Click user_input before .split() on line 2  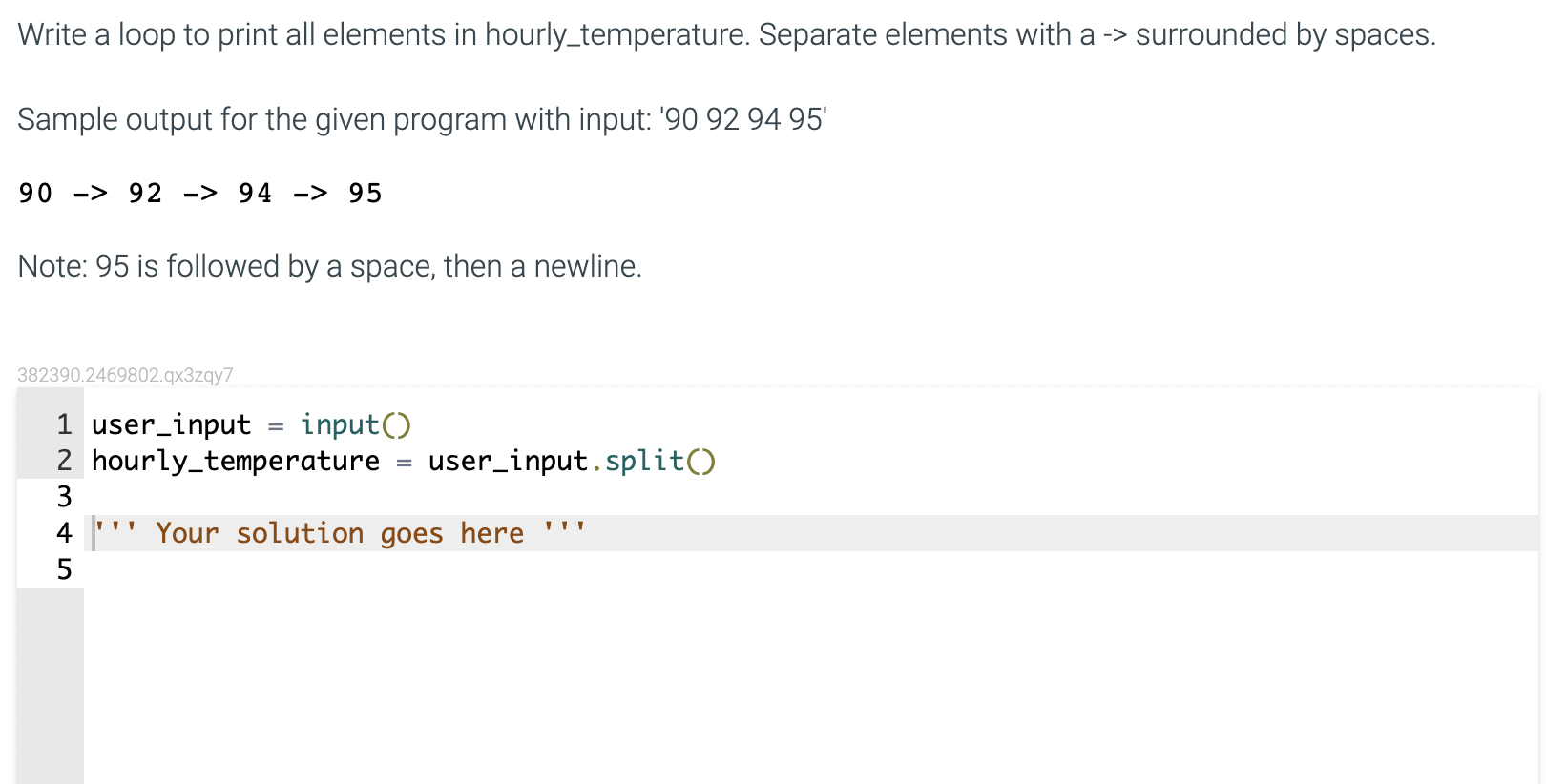click(508, 461)
